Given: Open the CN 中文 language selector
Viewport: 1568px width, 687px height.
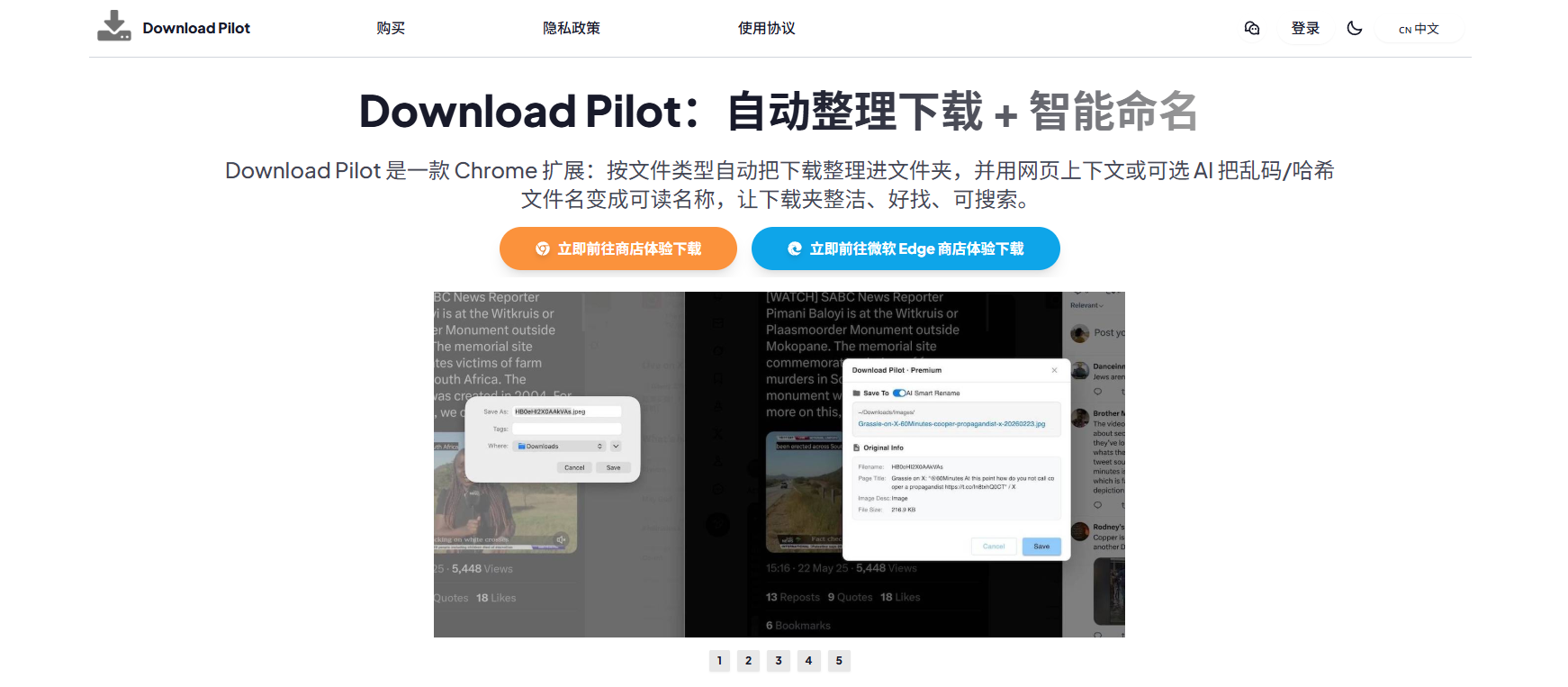Looking at the screenshot, I should [1419, 29].
